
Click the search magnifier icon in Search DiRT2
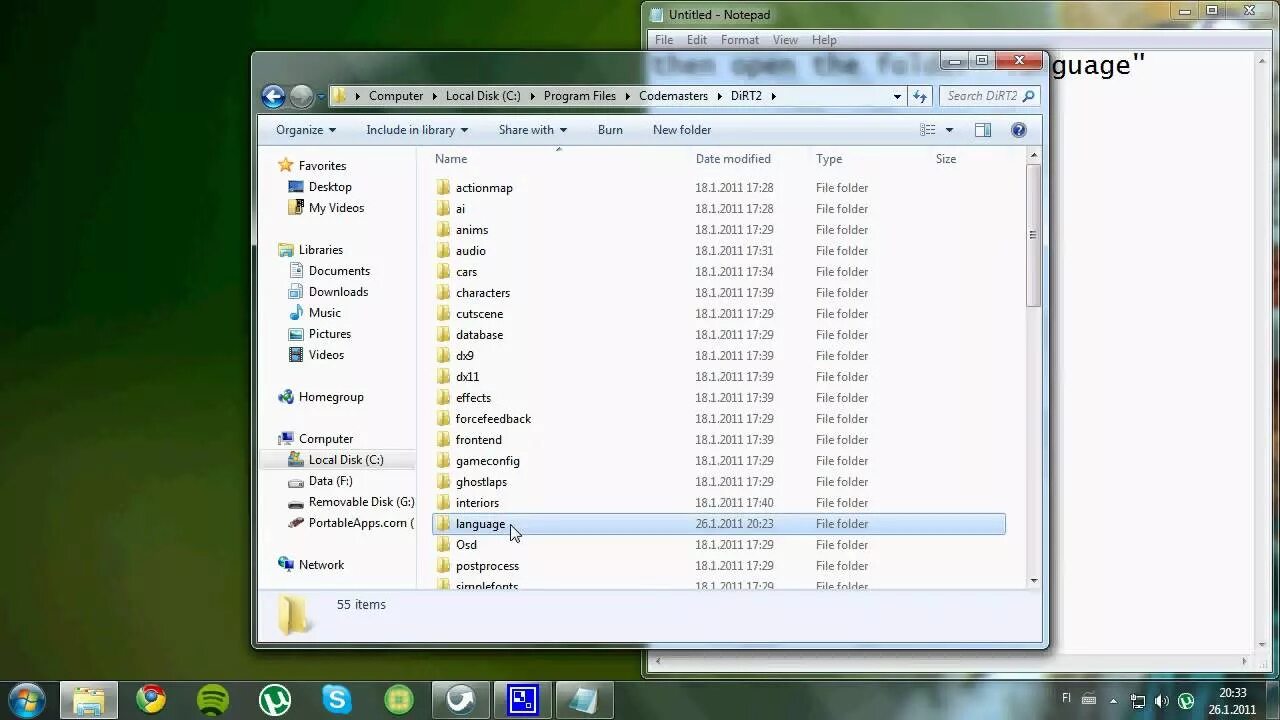tap(1028, 96)
